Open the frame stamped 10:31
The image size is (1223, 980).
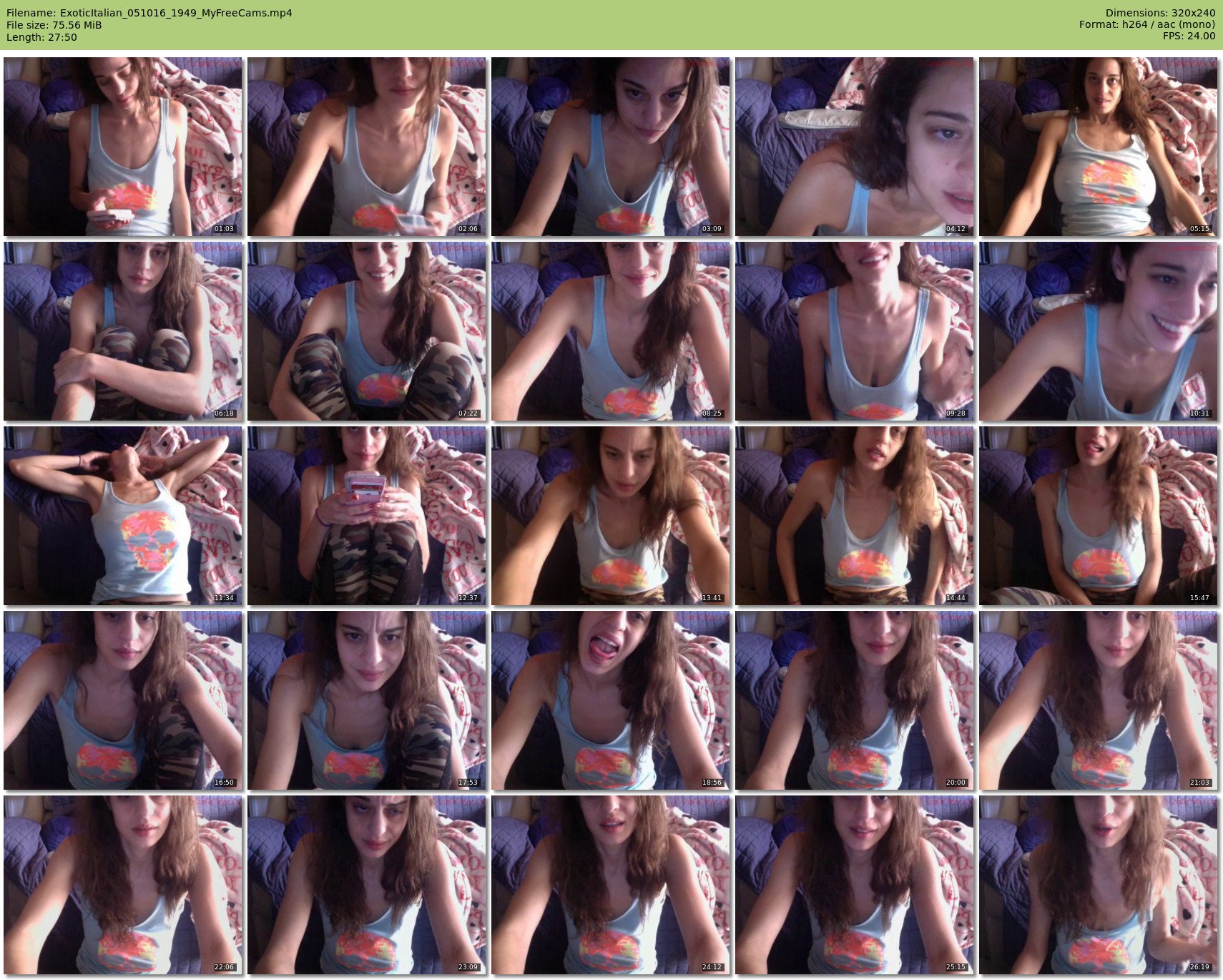click(1098, 331)
